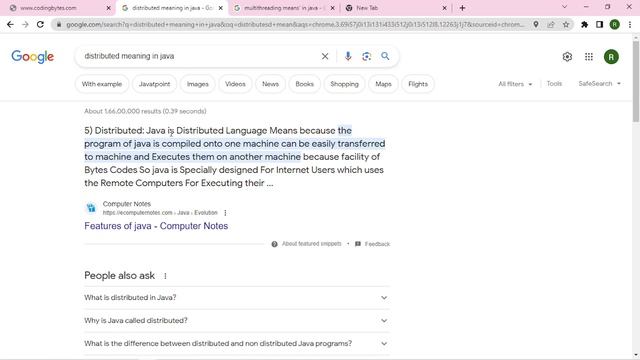Click the vertical page scrollbar thumb
The height and width of the screenshot is (360, 640).
636,81
